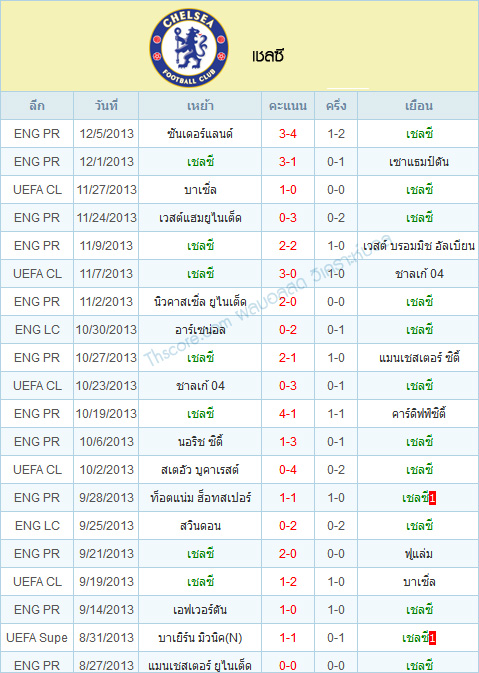This screenshot has width=479, height=673.
Task: Select away team ฟูแล่ม
Action: click(x=419, y=554)
